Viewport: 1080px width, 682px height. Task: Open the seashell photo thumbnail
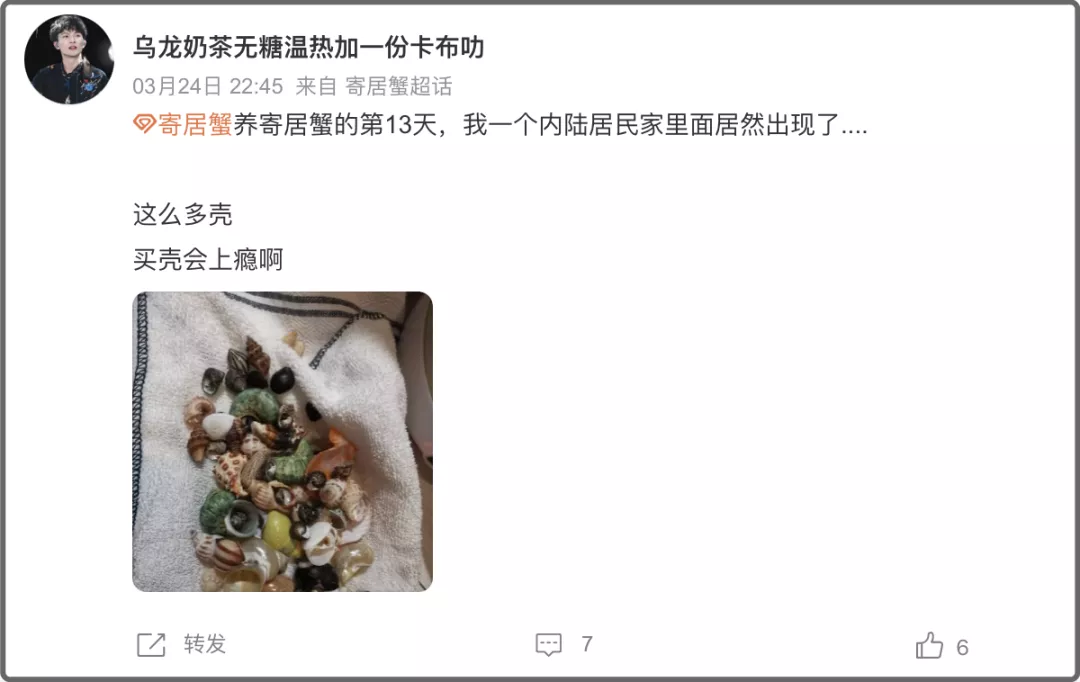point(282,442)
